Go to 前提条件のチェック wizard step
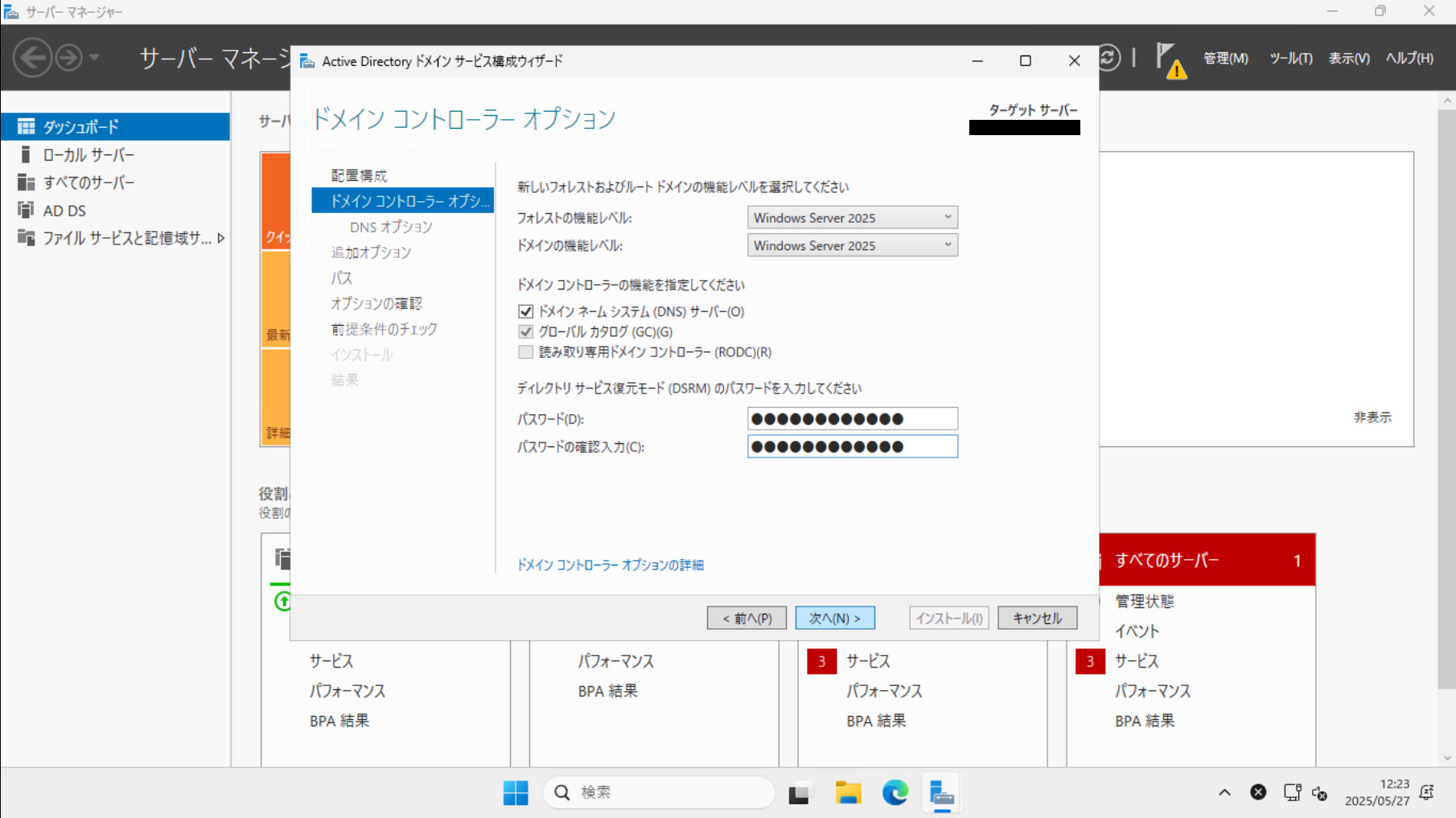The image size is (1456, 818). coord(384,329)
